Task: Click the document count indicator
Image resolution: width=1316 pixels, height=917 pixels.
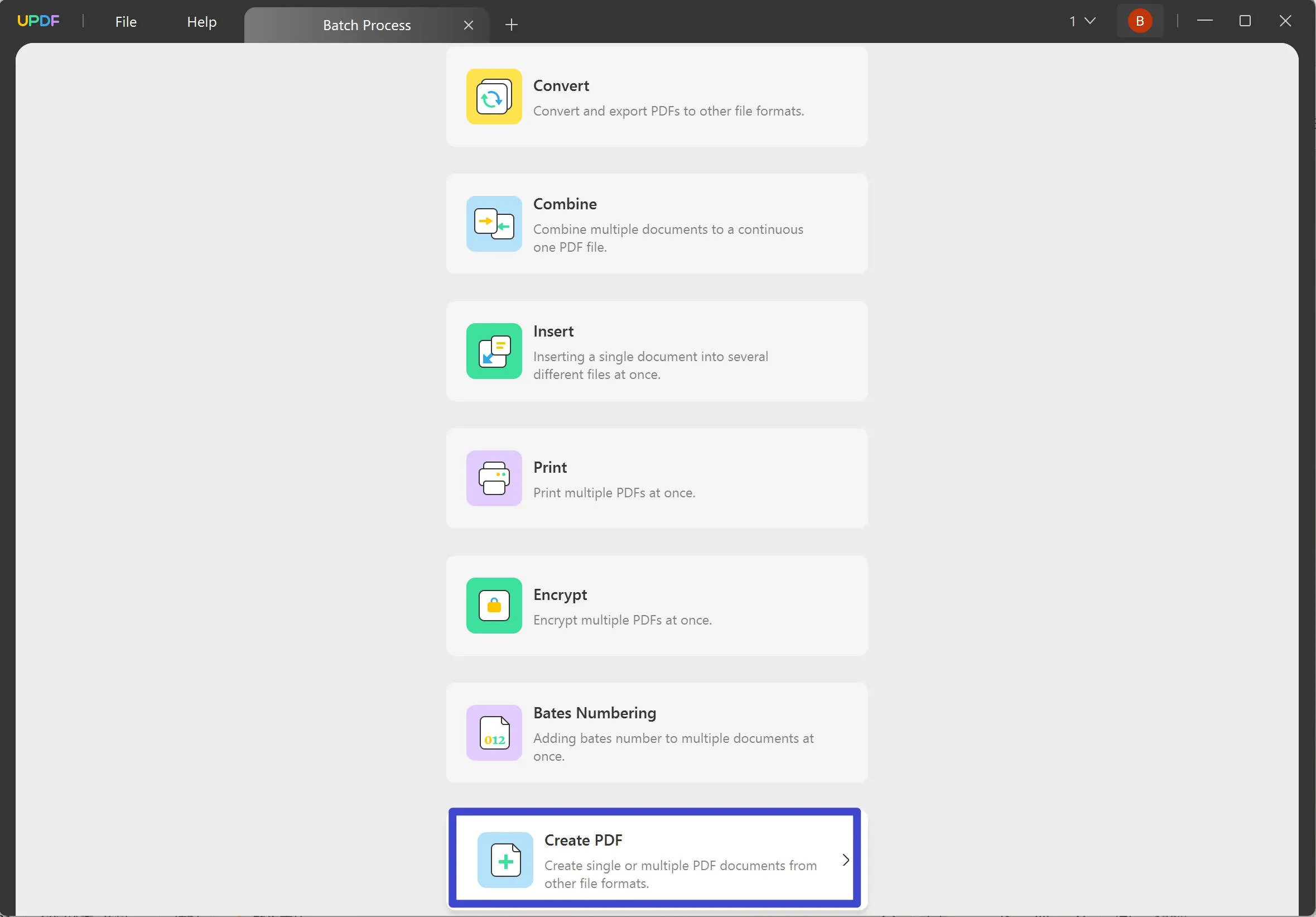Action: point(1081,21)
